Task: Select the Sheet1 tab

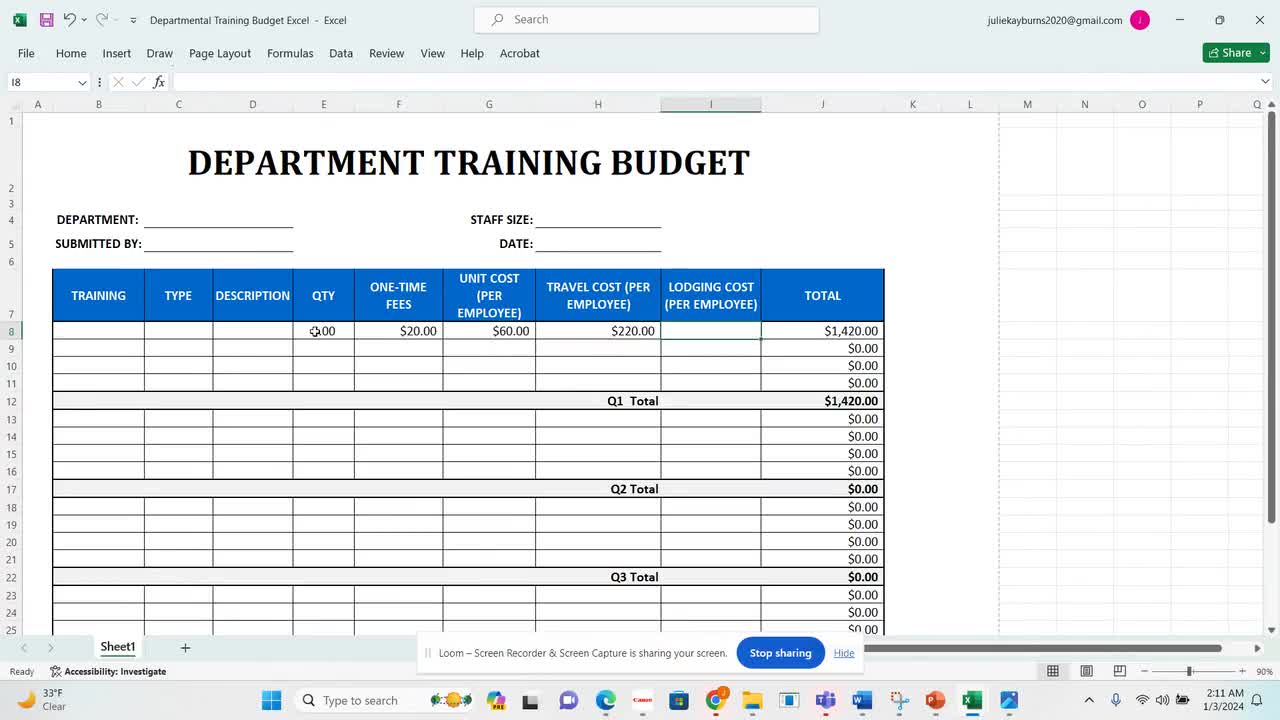Action: (x=117, y=647)
